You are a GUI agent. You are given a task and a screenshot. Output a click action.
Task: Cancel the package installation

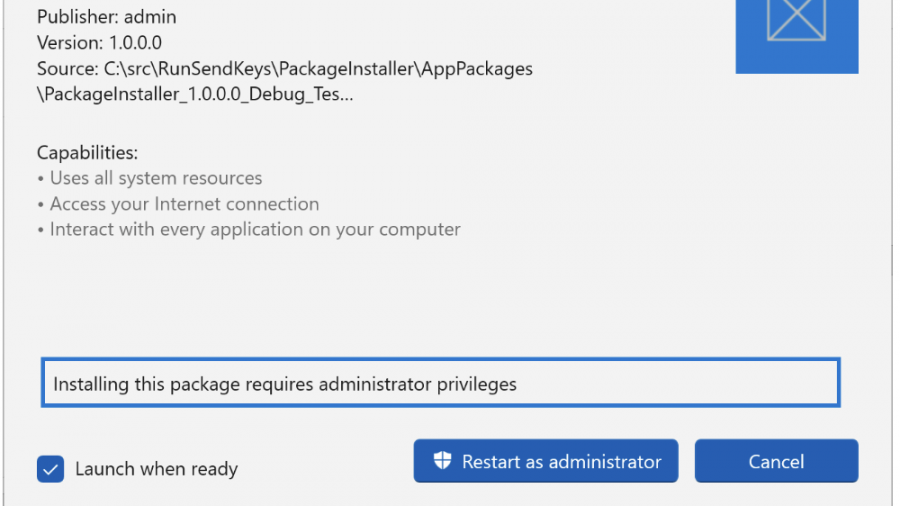[x=776, y=461]
